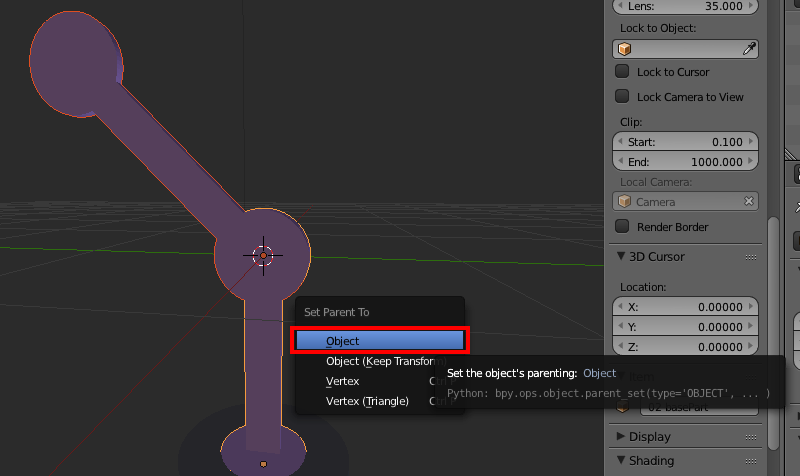Enable Render Border checkbox
800x476 pixels.
point(622,226)
